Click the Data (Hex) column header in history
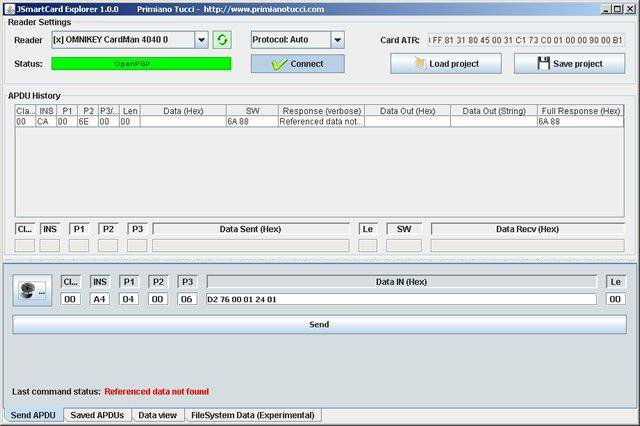This screenshot has width=640, height=426. [x=183, y=111]
